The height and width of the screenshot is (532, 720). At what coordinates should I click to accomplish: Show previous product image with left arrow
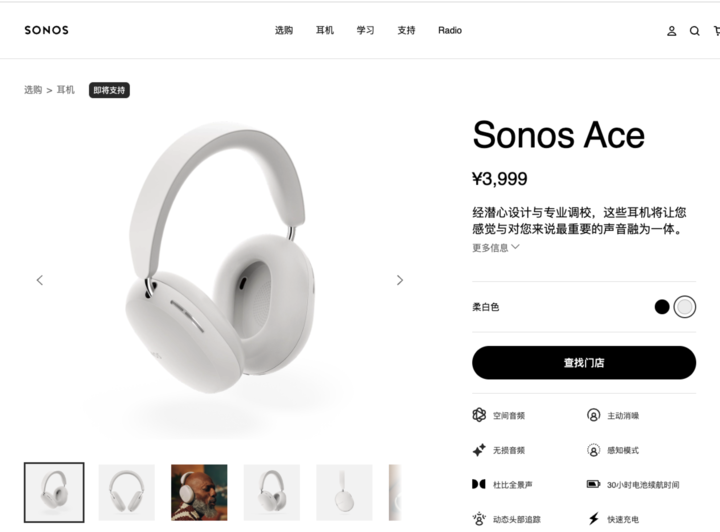(x=40, y=280)
